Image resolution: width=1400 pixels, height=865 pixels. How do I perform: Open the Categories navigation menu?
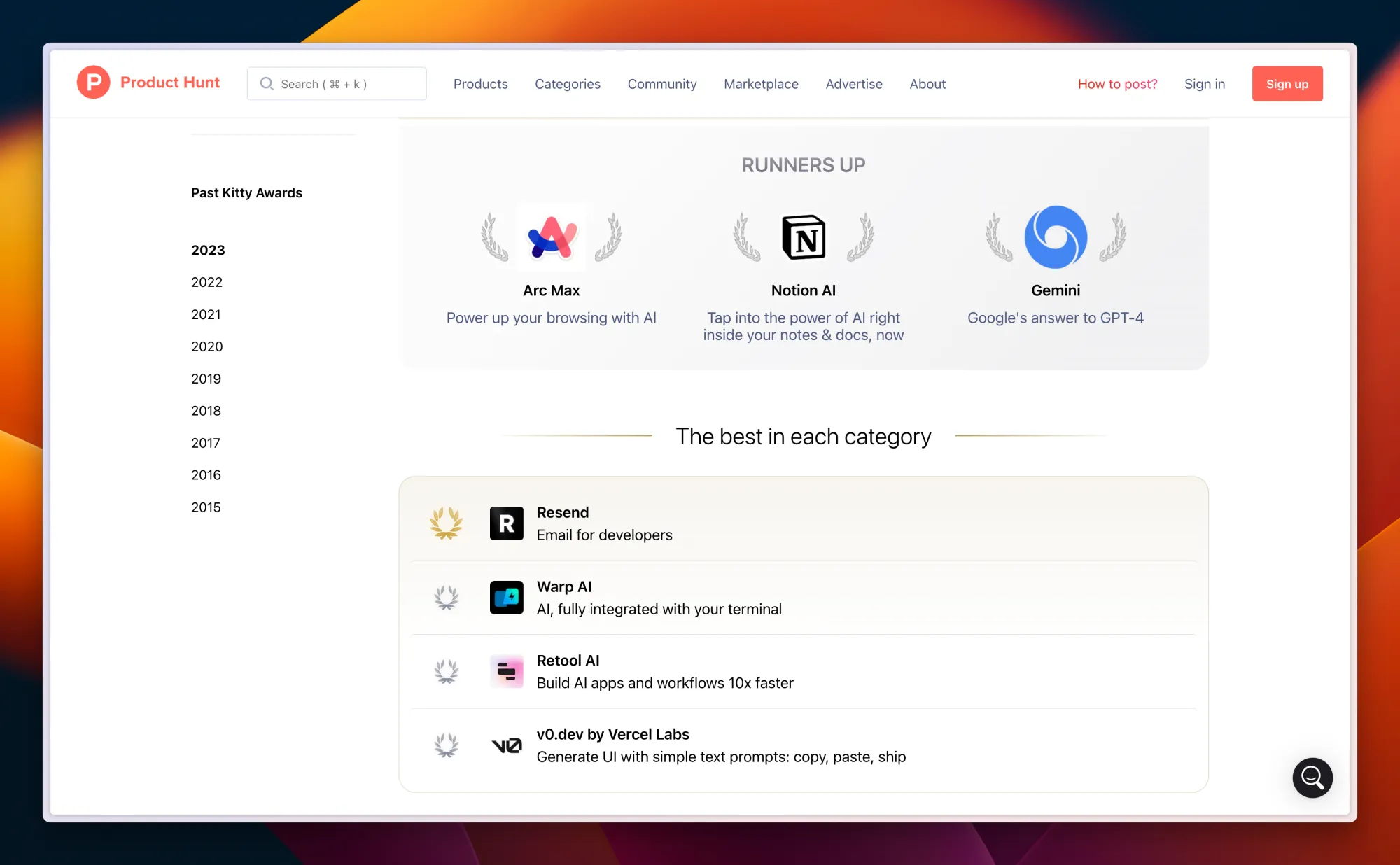click(567, 84)
